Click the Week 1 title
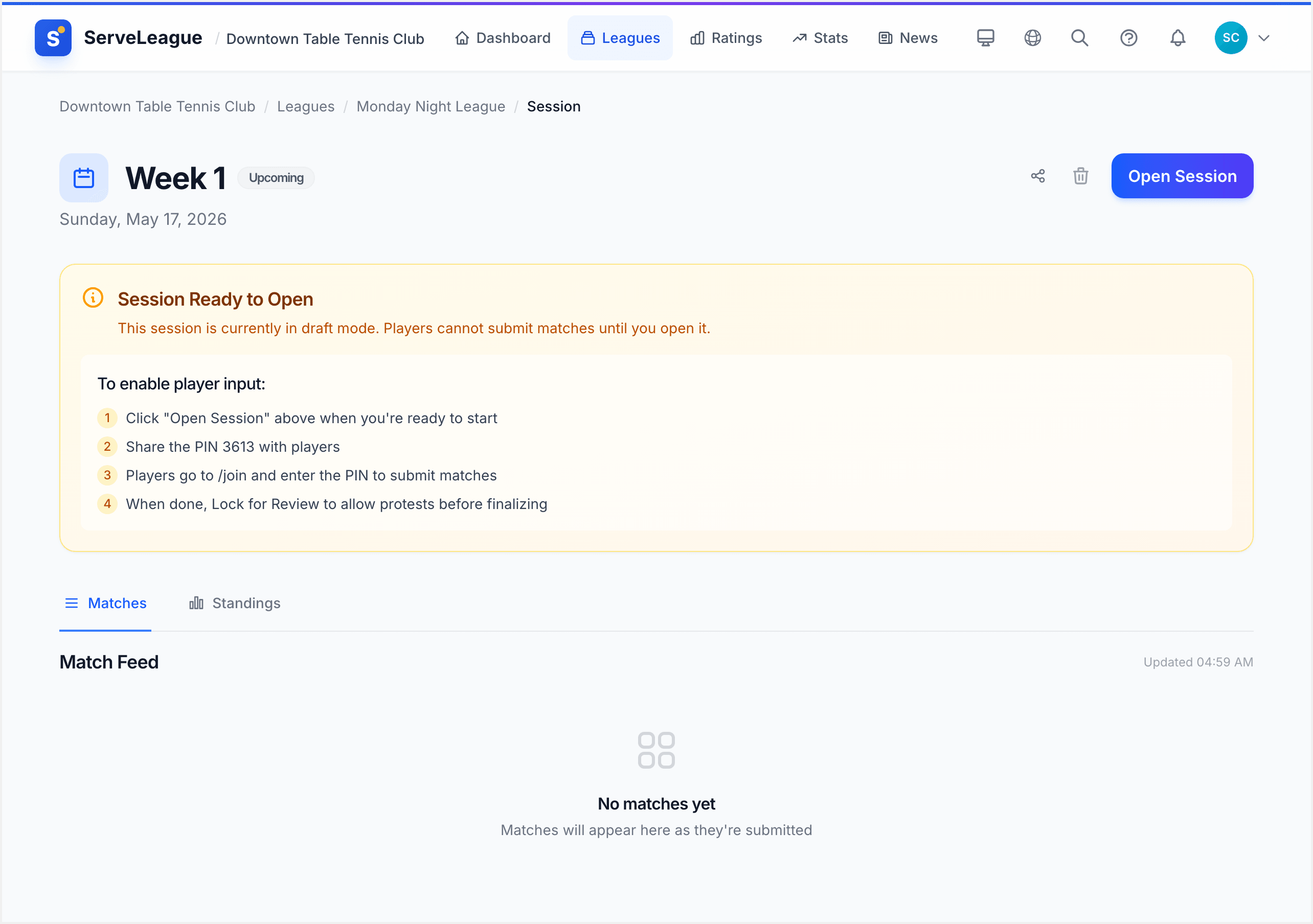Image resolution: width=1313 pixels, height=924 pixels. 176,178
